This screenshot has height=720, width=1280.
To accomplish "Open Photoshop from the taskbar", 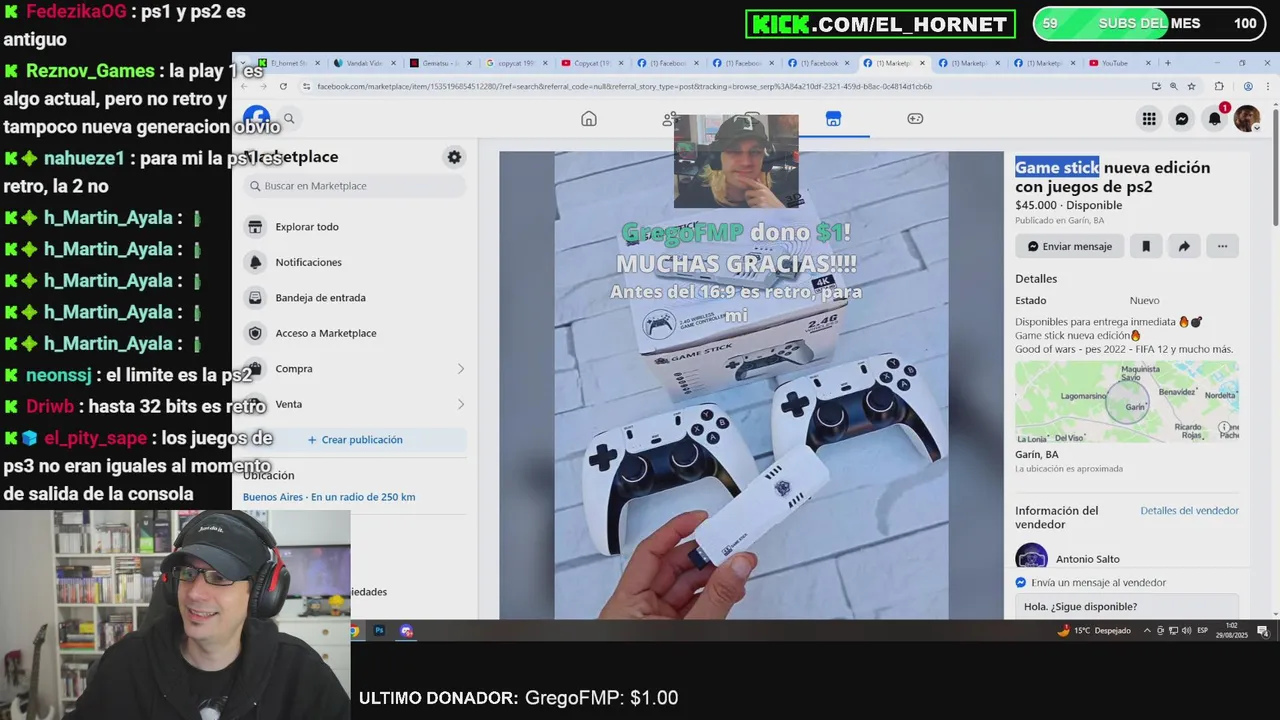I will (x=380, y=631).
